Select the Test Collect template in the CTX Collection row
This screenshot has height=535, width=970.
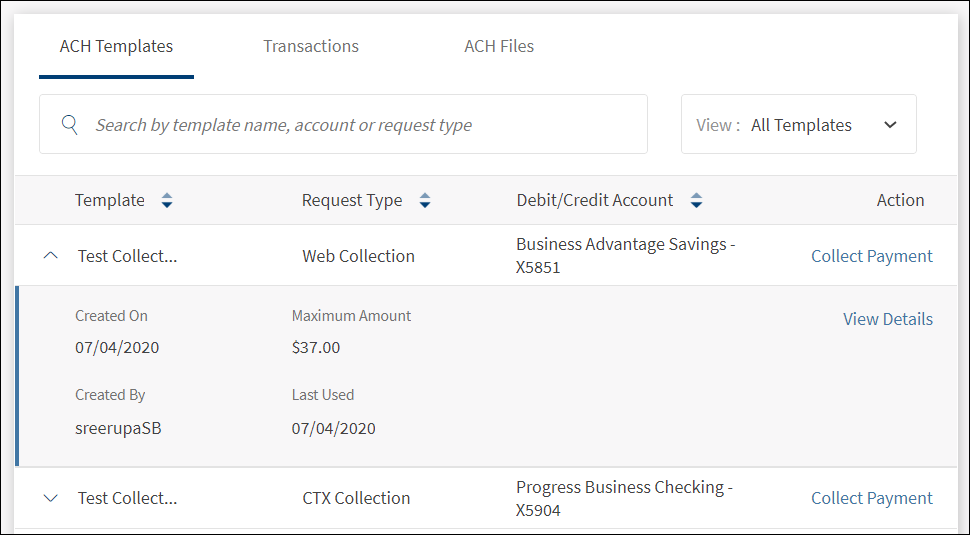pos(127,498)
